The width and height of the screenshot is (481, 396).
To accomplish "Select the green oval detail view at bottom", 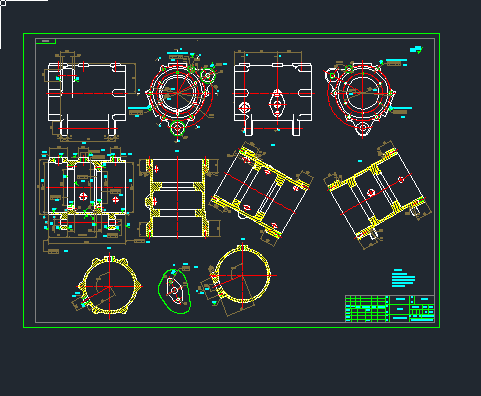I will click(x=174, y=291).
